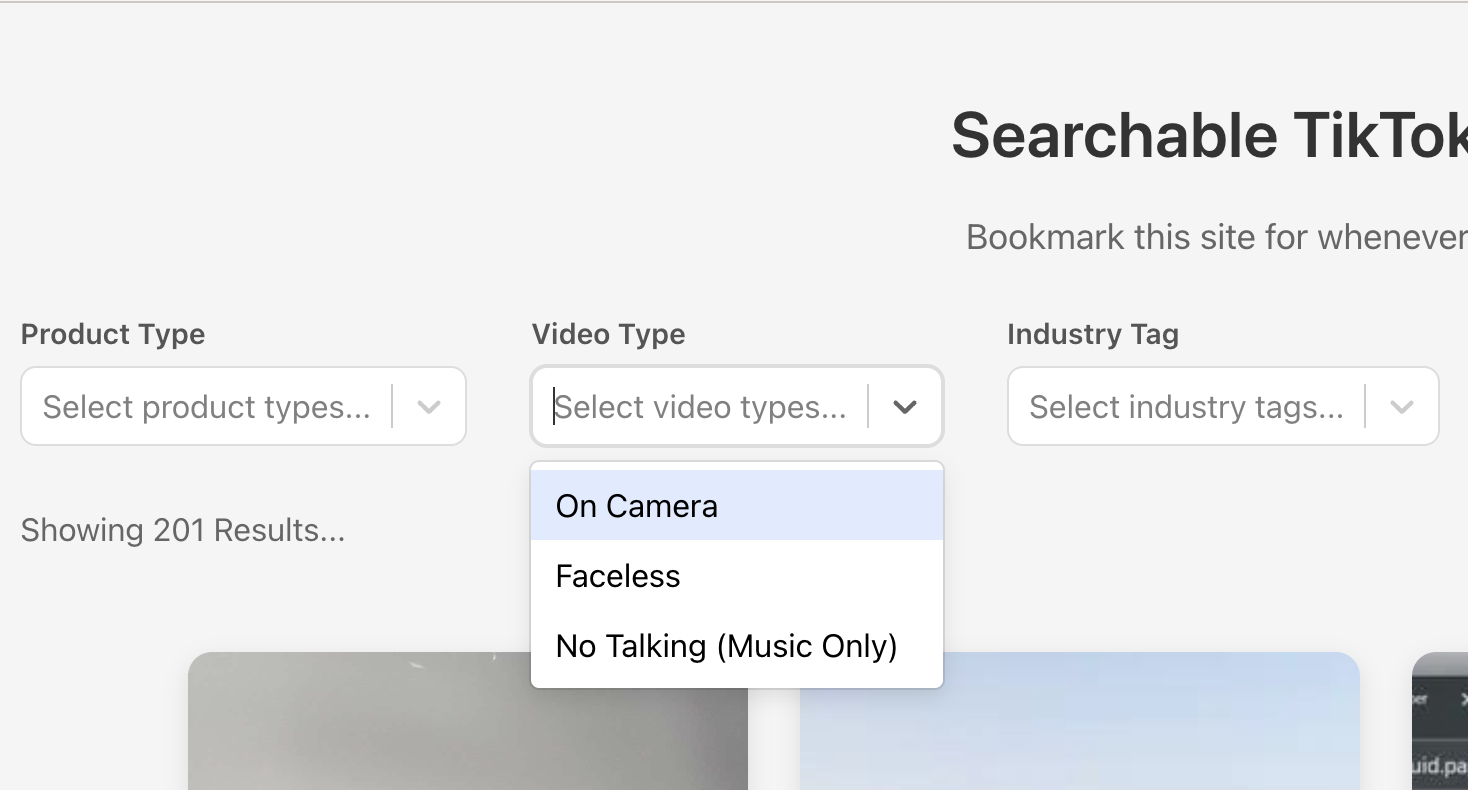Click the 'Showing 201 Results...' text

click(183, 530)
